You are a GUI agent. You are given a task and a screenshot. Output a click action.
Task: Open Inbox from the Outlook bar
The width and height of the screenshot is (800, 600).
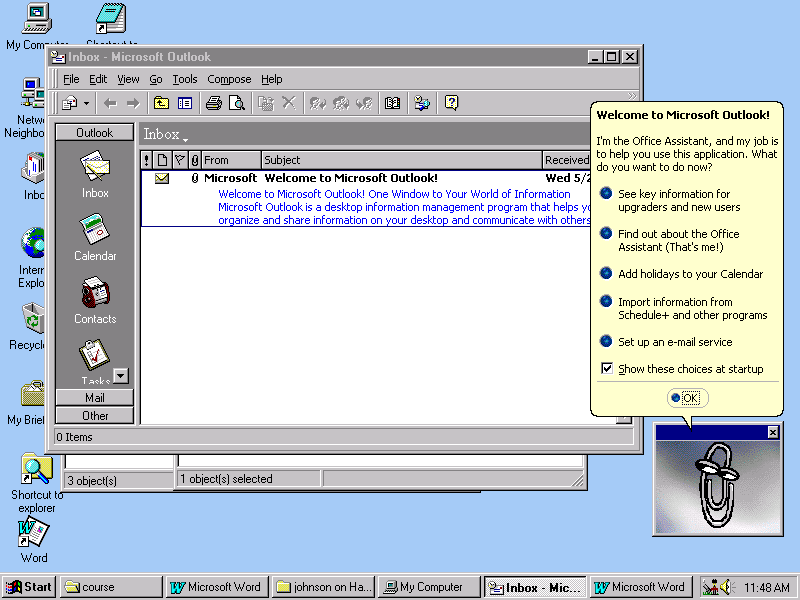(95, 174)
